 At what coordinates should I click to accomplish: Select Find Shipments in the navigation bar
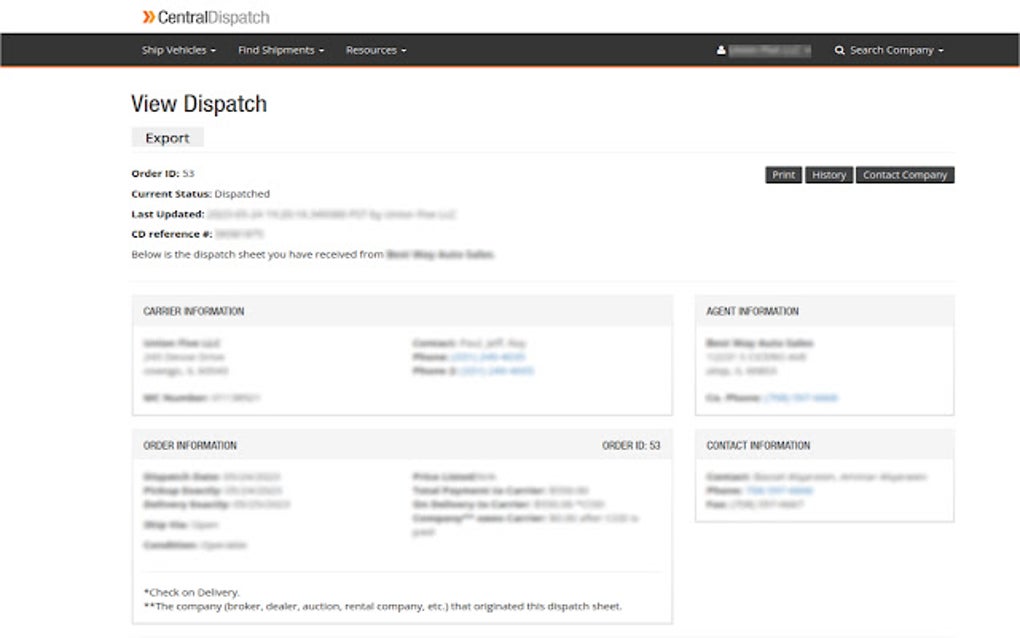[276, 49]
